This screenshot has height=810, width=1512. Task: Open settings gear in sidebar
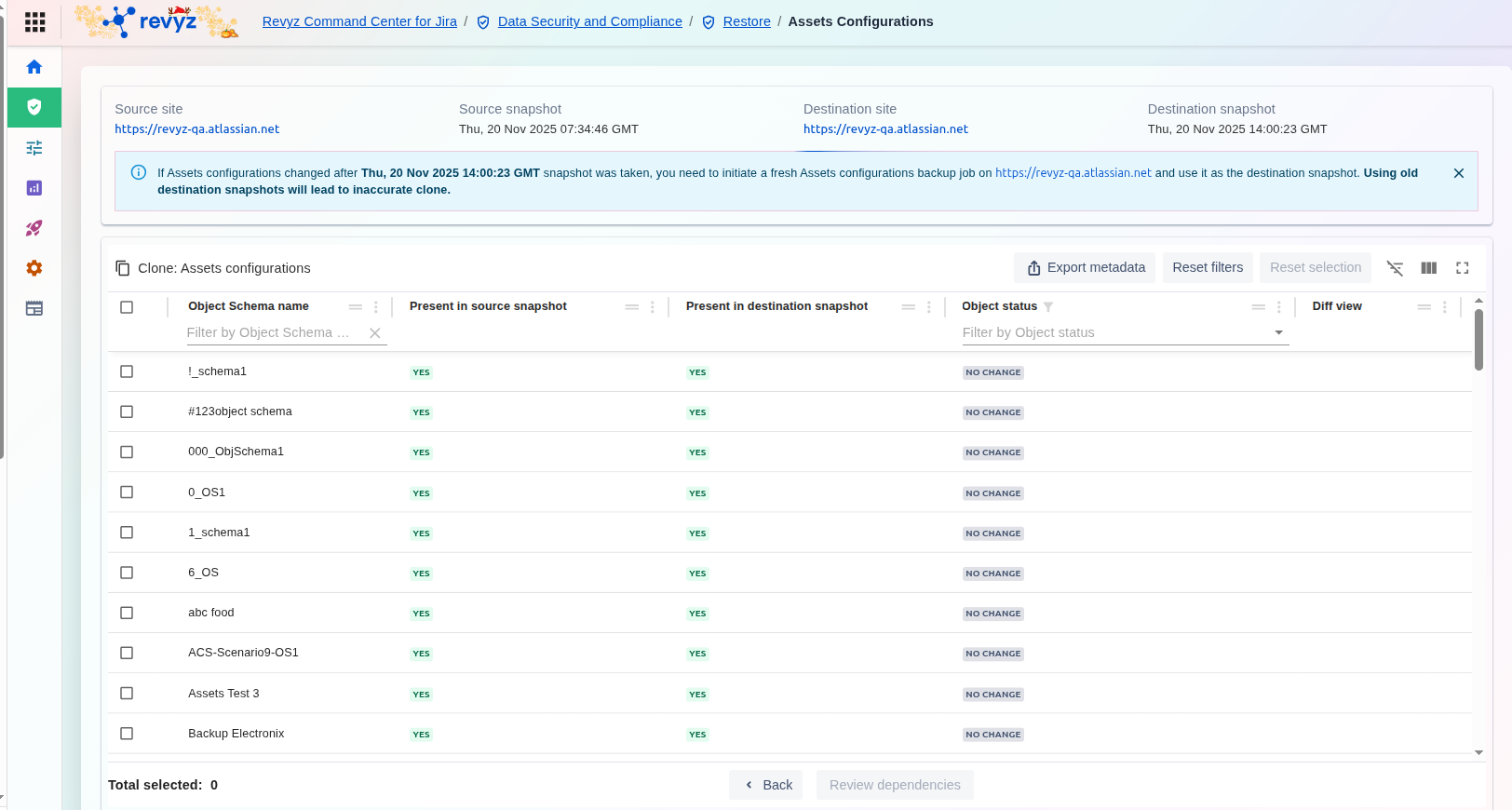34,268
